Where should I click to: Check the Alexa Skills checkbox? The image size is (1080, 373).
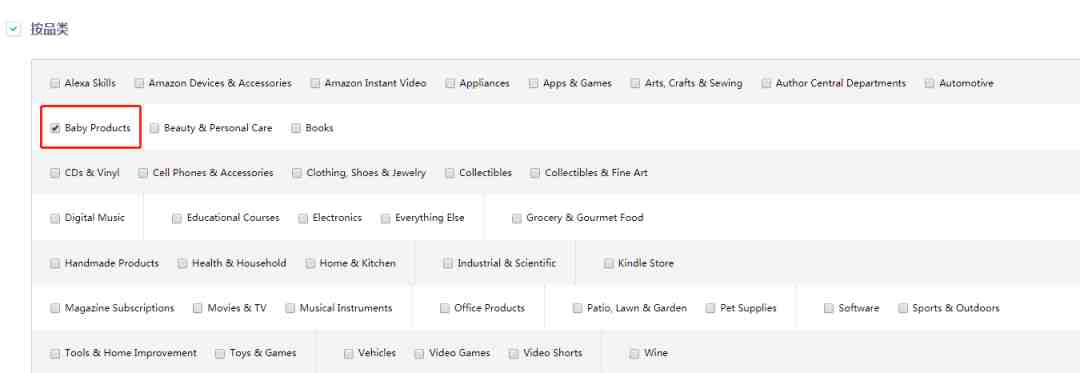point(55,83)
